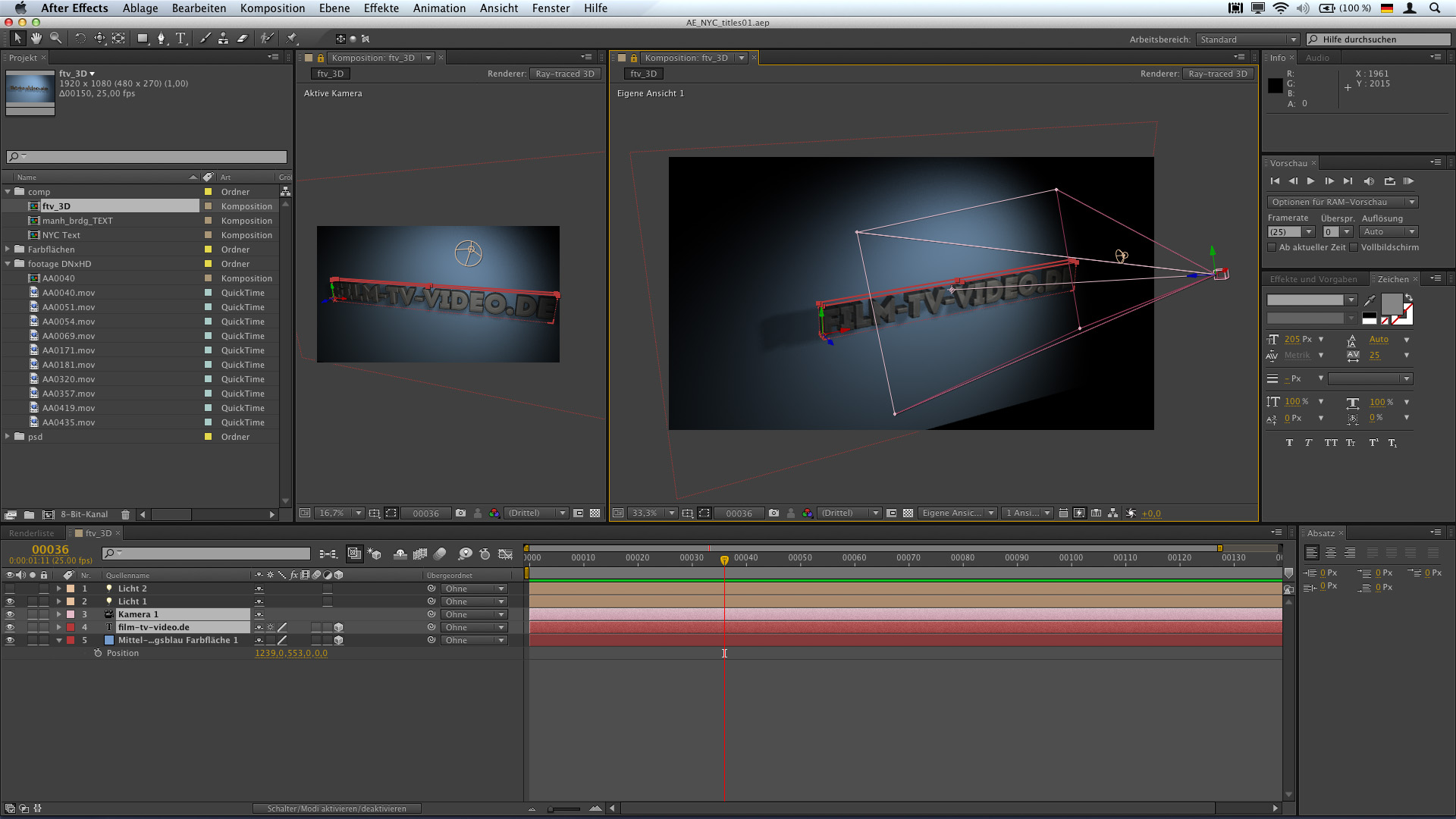Select the Zoom magnifier tool
This screenshot has height=819, width=1456.
[56, 38]
